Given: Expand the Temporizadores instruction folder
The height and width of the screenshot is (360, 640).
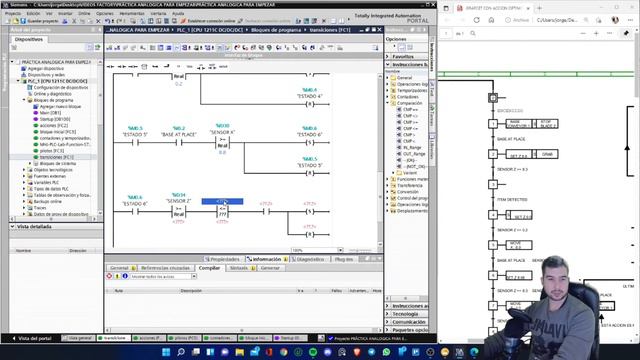Looking at the screenshot, I should coord(388,91).
